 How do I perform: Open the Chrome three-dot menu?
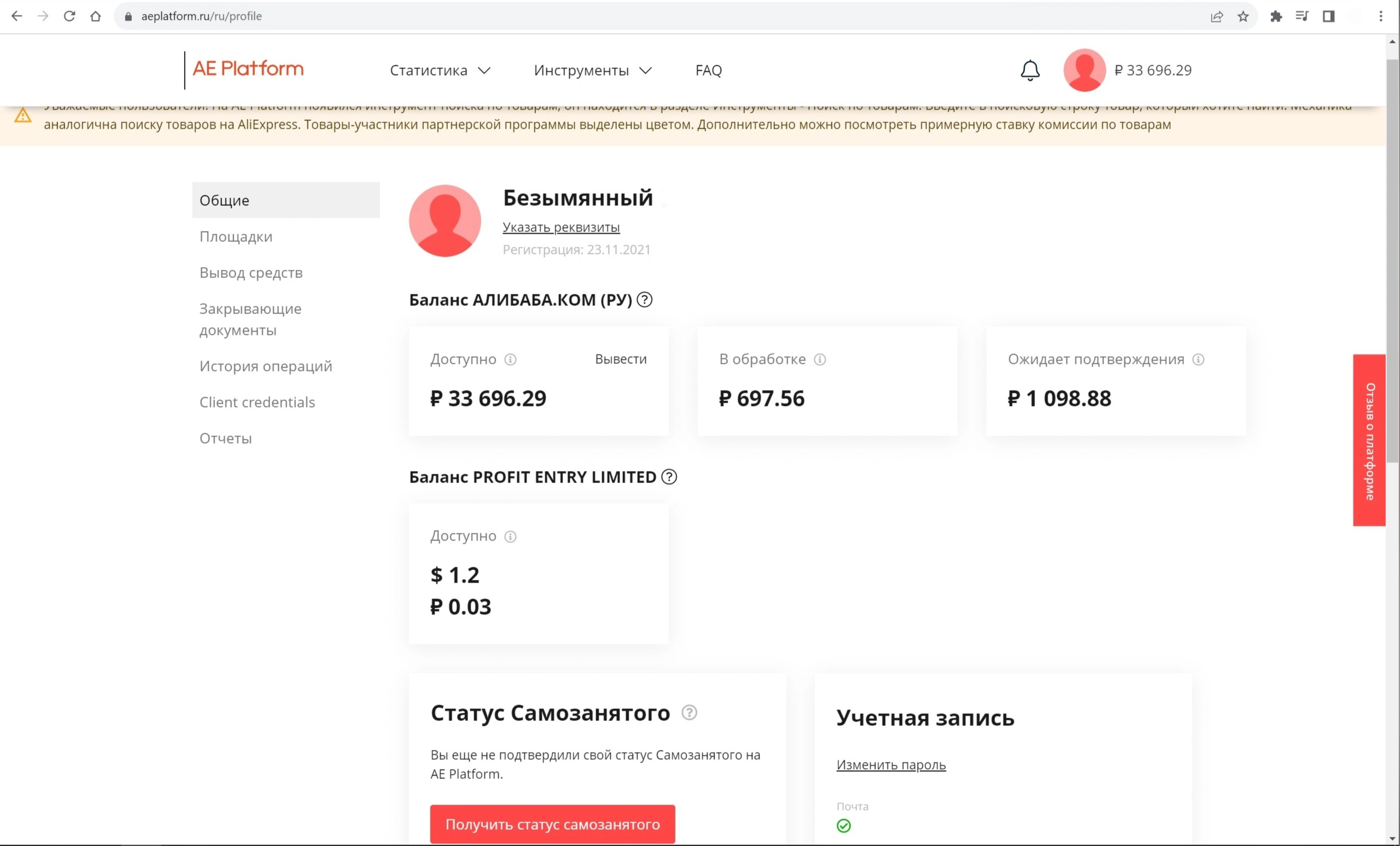[1381, 16]
